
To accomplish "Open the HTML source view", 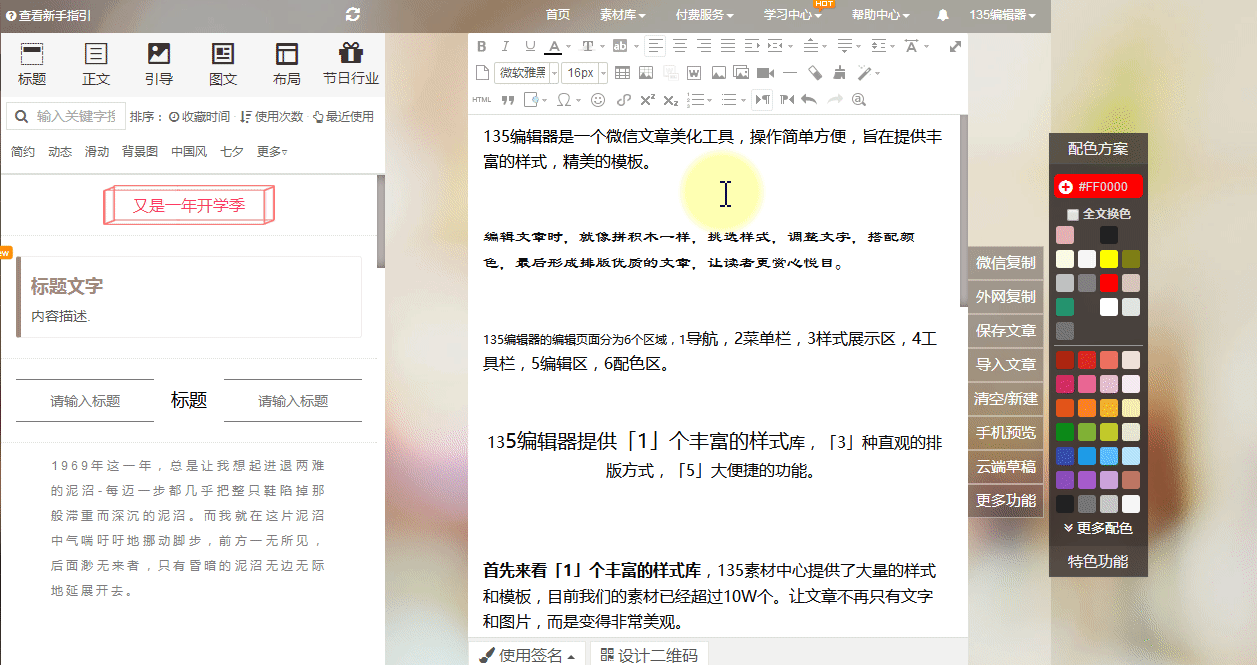I will coord(482,99).
